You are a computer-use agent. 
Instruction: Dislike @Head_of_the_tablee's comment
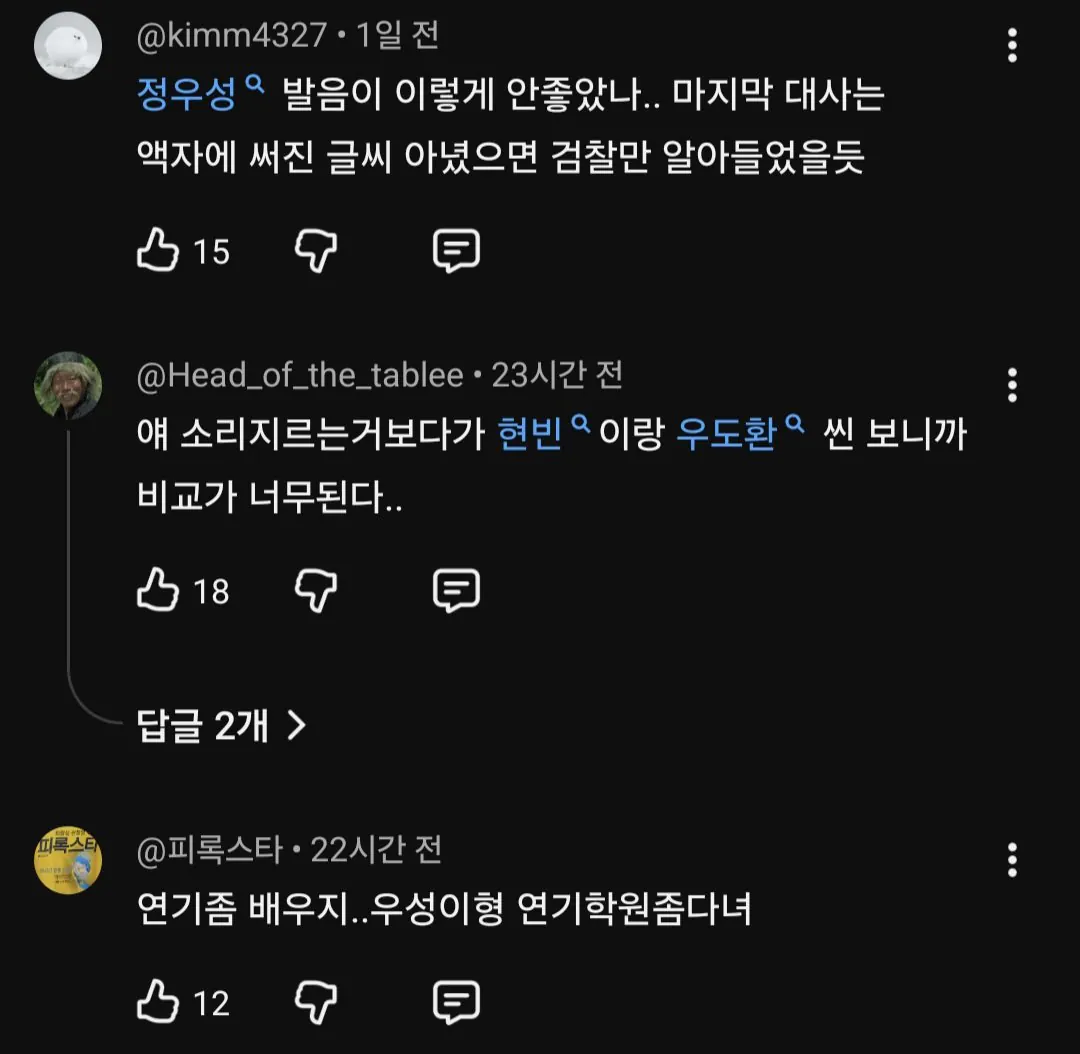(316, 591)
